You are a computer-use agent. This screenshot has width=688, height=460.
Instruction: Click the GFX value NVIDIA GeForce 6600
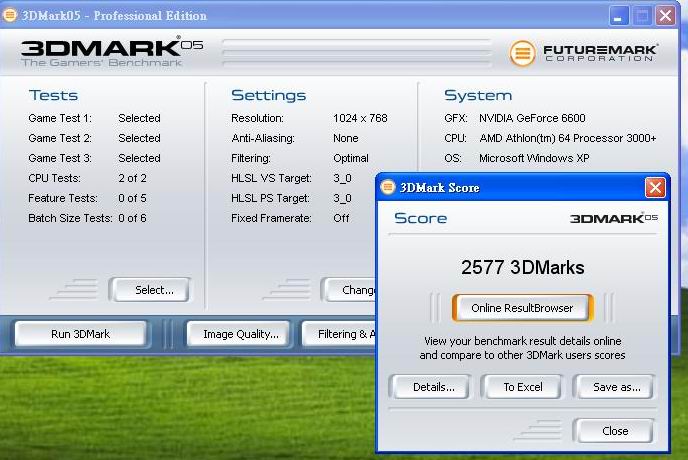coord(532,118)
